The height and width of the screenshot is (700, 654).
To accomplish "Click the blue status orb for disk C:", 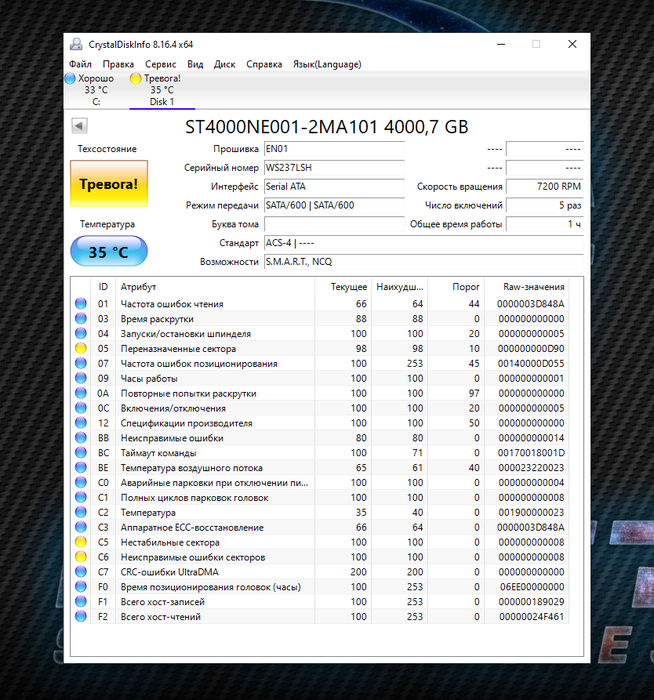I will tap(70, 78).
